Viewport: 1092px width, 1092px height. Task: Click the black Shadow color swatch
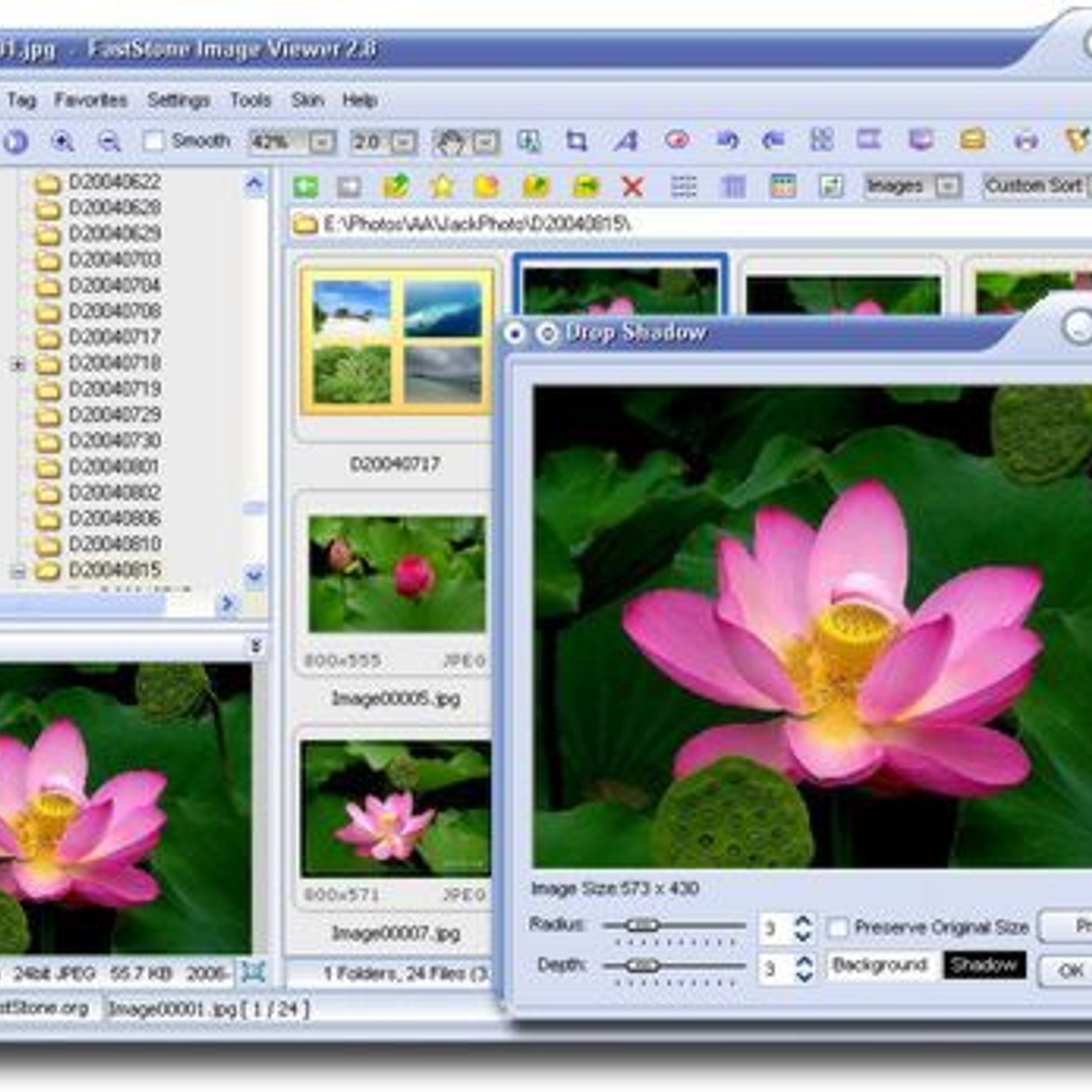985,966
